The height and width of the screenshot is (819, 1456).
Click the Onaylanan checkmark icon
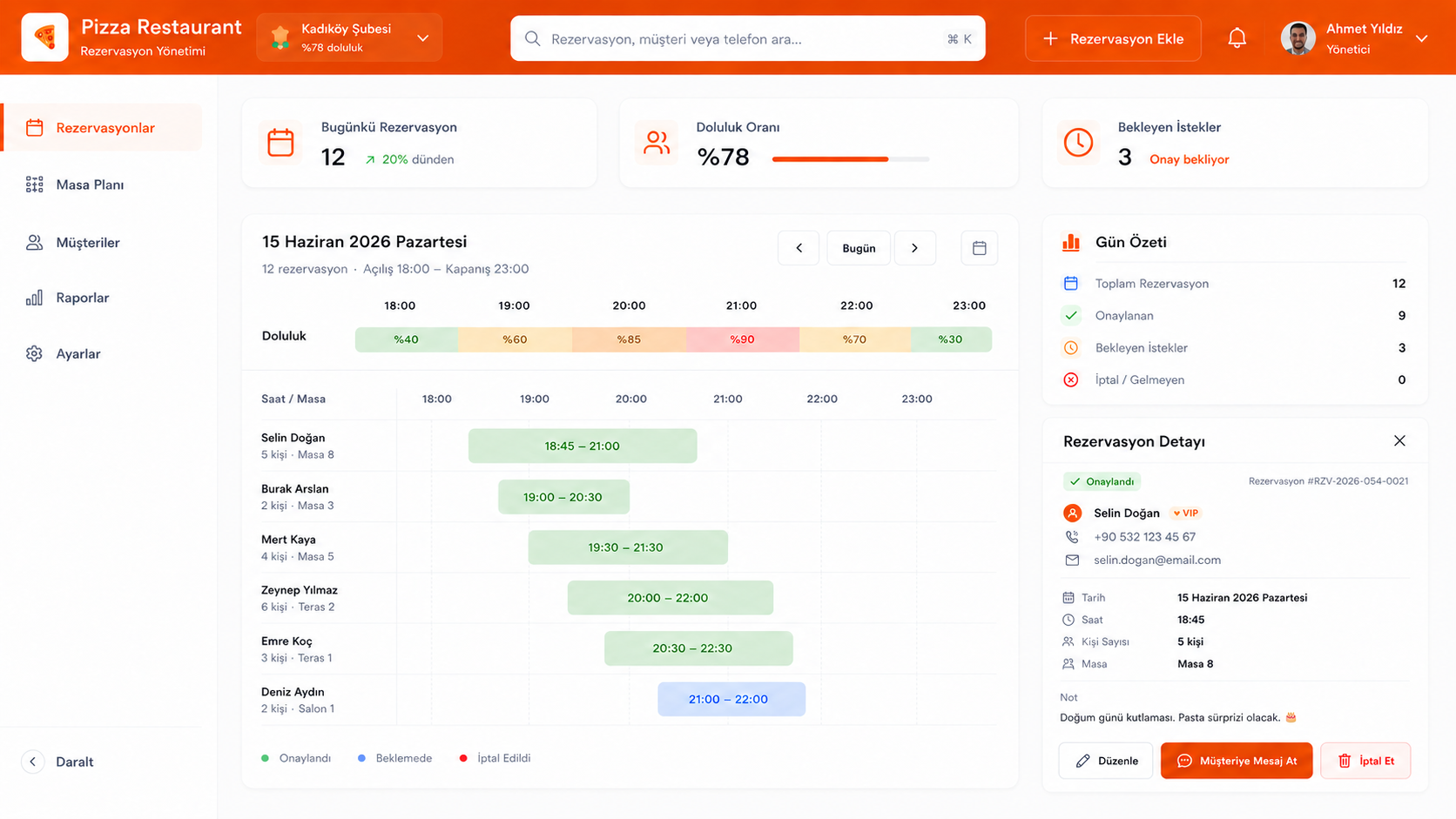pos(1071,315)
